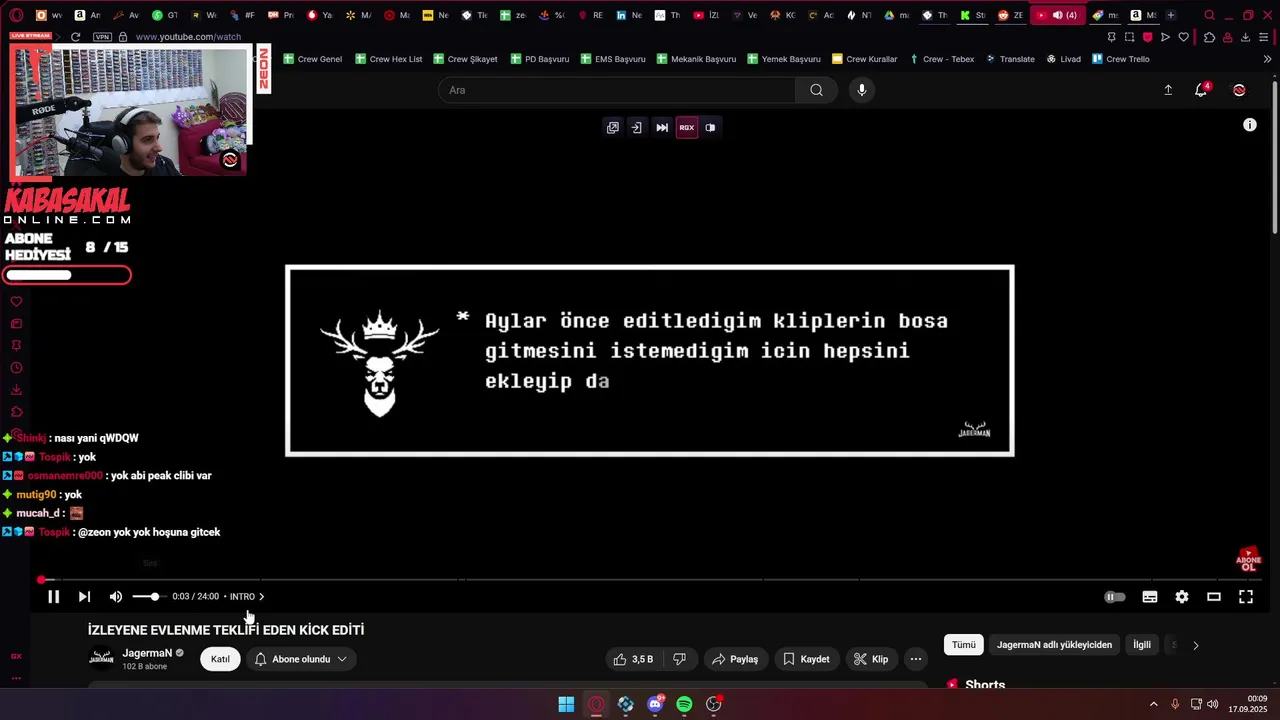Add page to Opera favorites heart
The height and width of the screenshot is (720, 1280).
click(x=1184, y=37)
